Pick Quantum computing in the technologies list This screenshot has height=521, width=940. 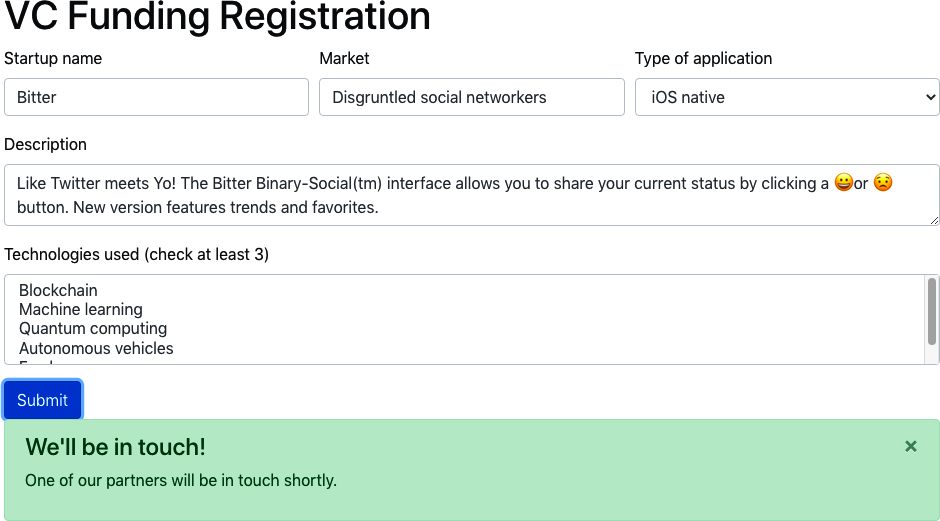pyautogui.click(x=93, y=328)
